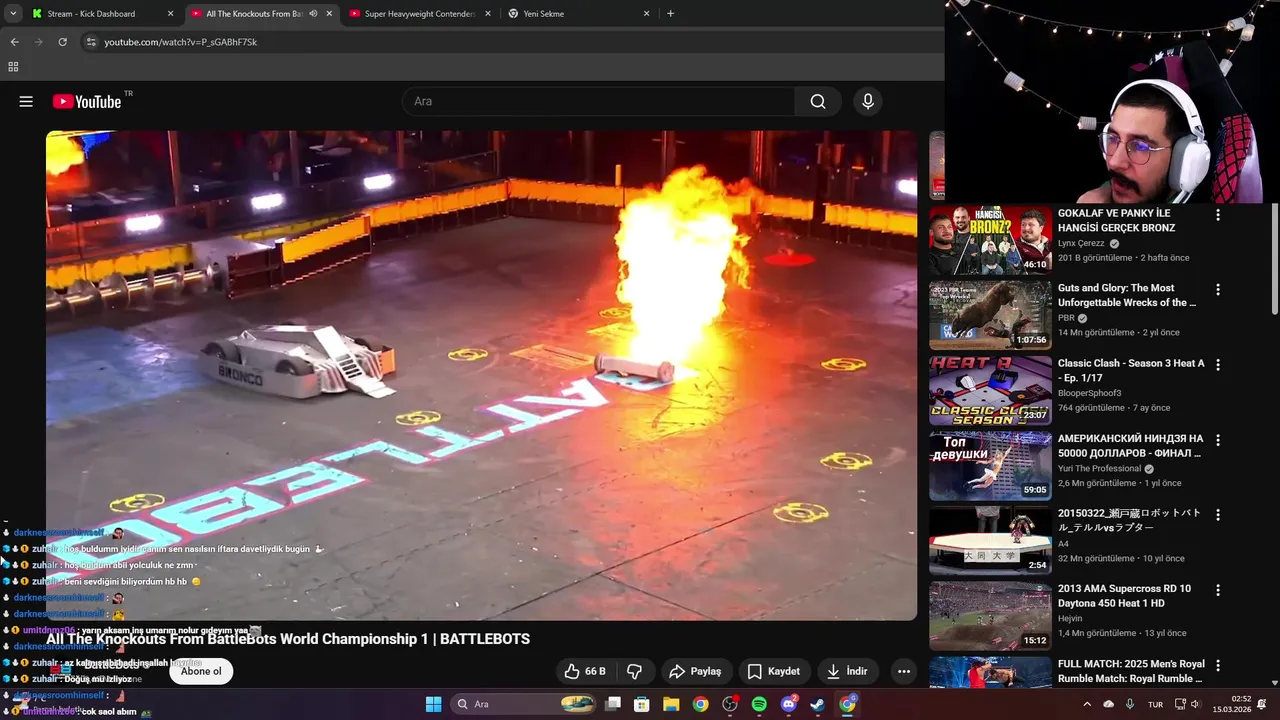Viewport: 1280px width, 720px height.
Task: Click the Windows taskbar 'Ara' search box
Action: coord(525,704)
